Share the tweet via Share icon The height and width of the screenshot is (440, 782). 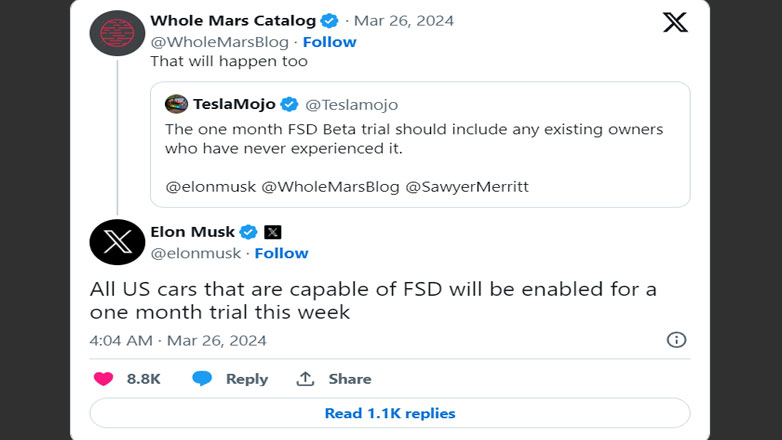(x=334, y=379)
